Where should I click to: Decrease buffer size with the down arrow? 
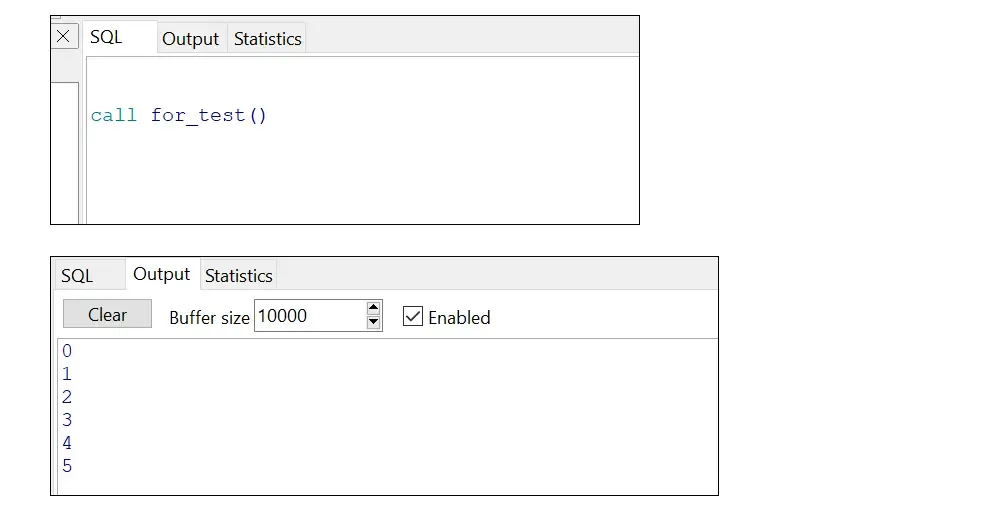[374, 323]
